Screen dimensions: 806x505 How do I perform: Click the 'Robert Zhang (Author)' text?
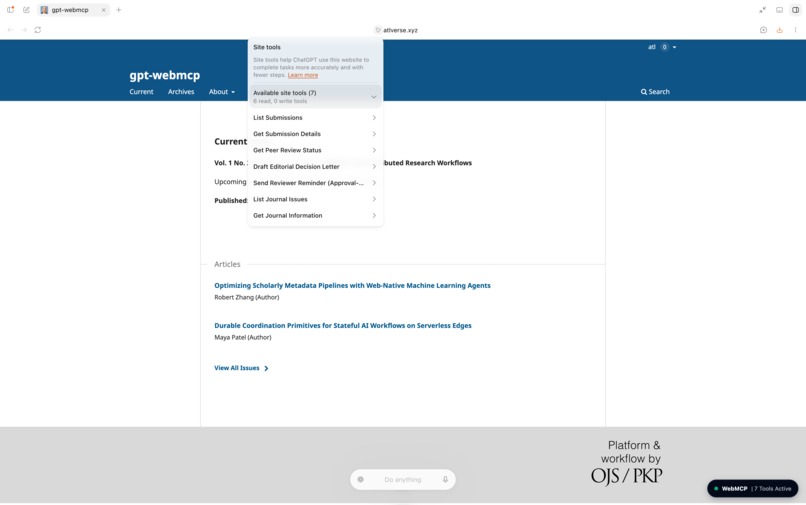pyautogui.click(x=247, y=297)
